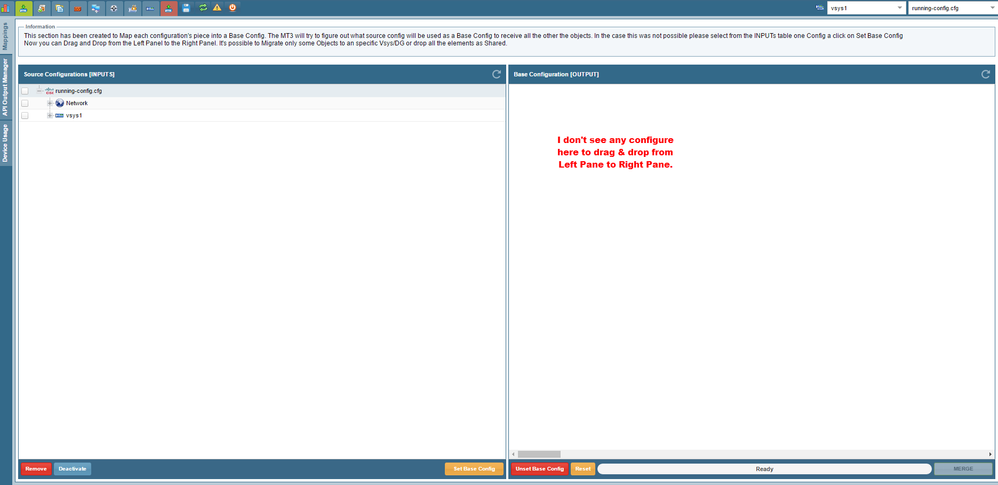Switch to the Mappings side tab
The width and height of the screenshot is (998, 485).
(6, 37)
